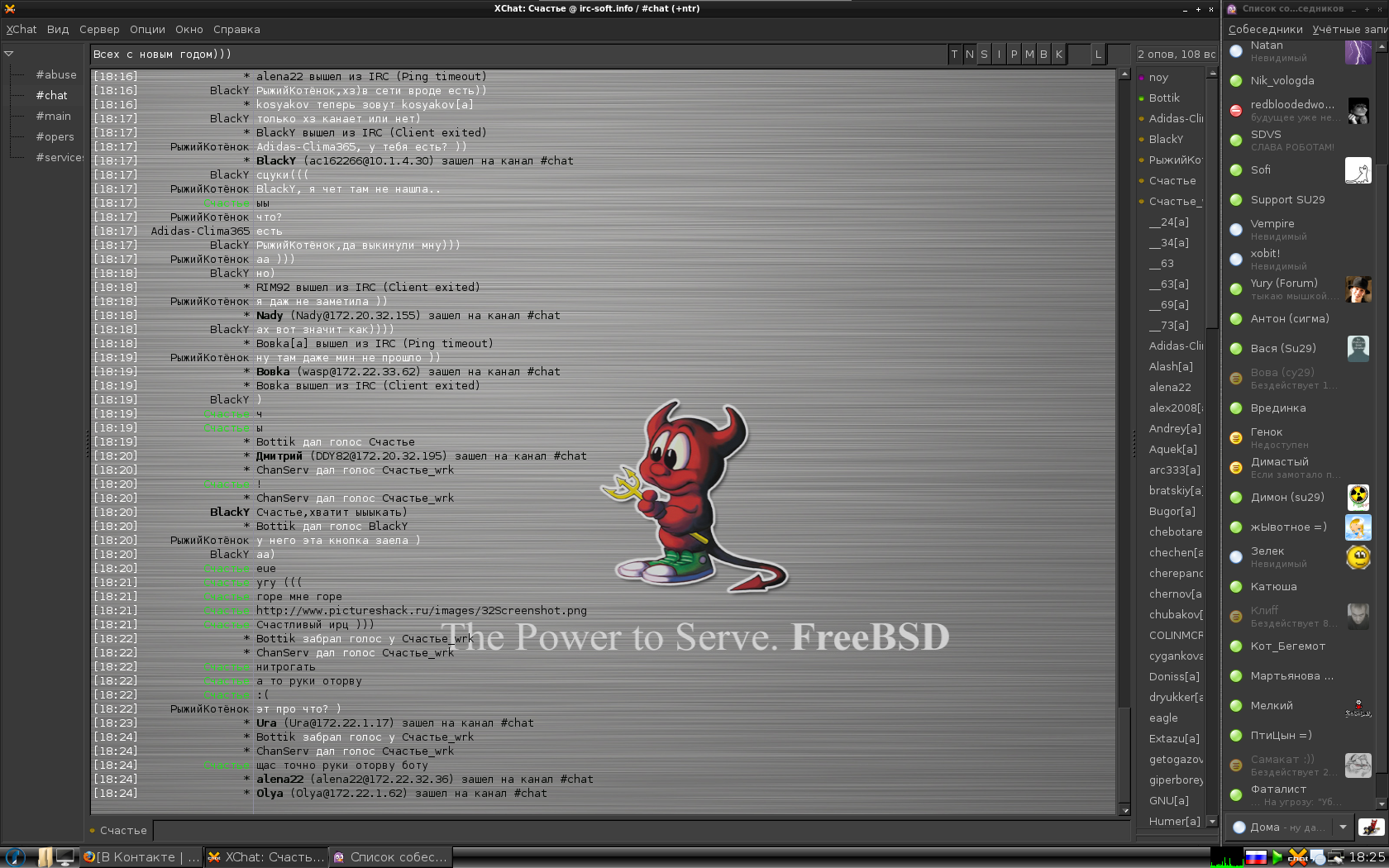The image size is (1389, 868).
Task: Open the Опции menu
Action: coord(147,30)
